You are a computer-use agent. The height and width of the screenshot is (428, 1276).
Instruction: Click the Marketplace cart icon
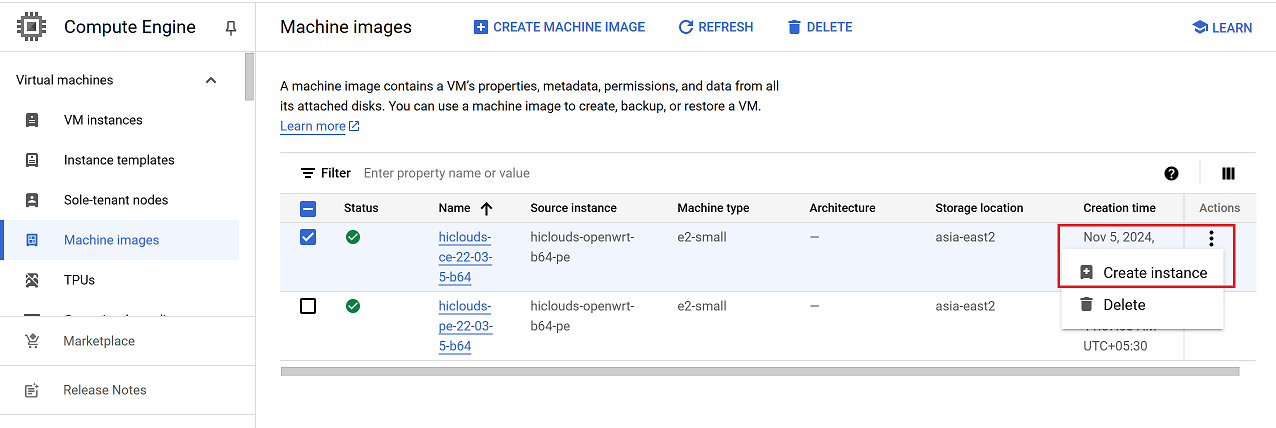32,341
